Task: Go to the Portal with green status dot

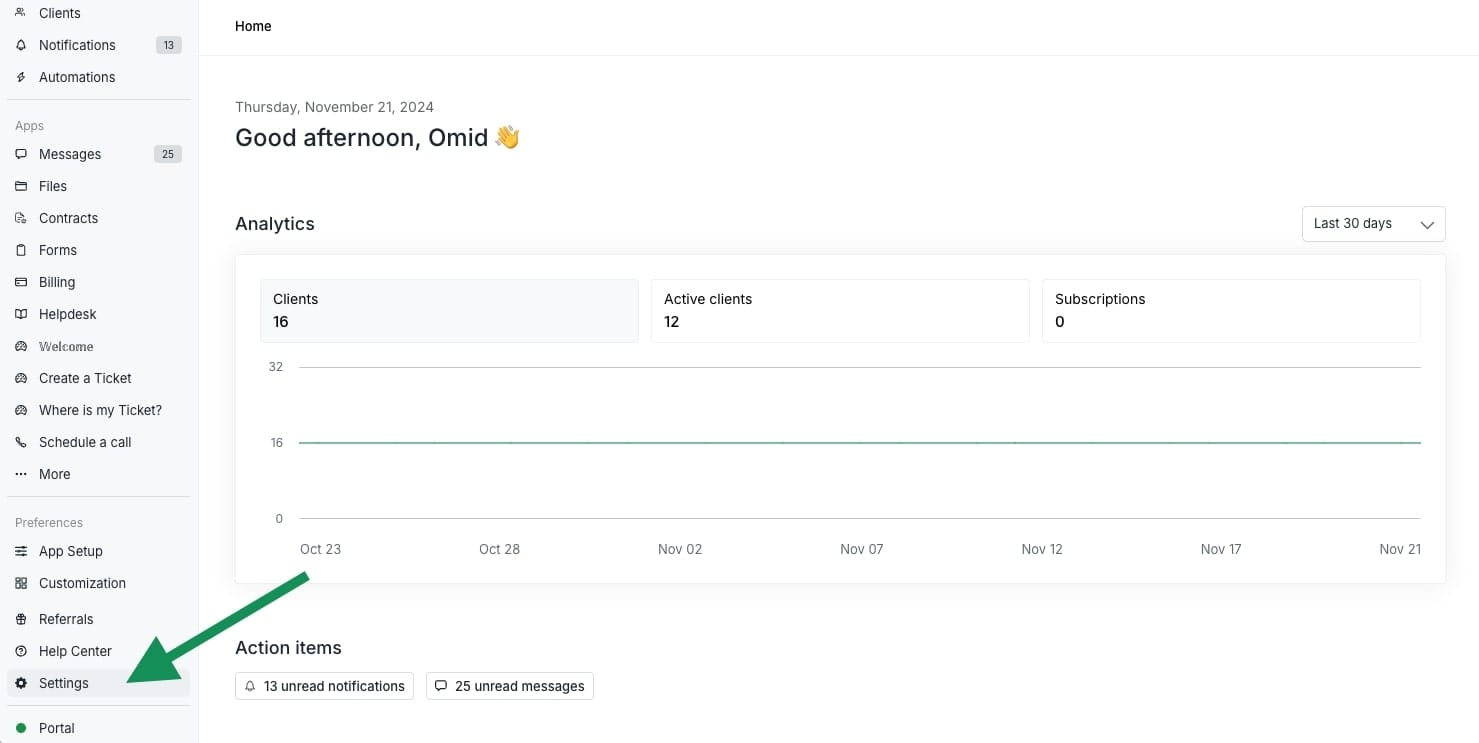Action: 56,728
